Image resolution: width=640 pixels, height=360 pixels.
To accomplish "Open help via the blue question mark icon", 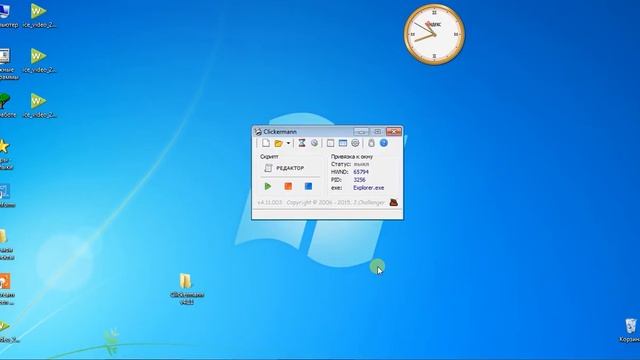I will pos(384,143).
